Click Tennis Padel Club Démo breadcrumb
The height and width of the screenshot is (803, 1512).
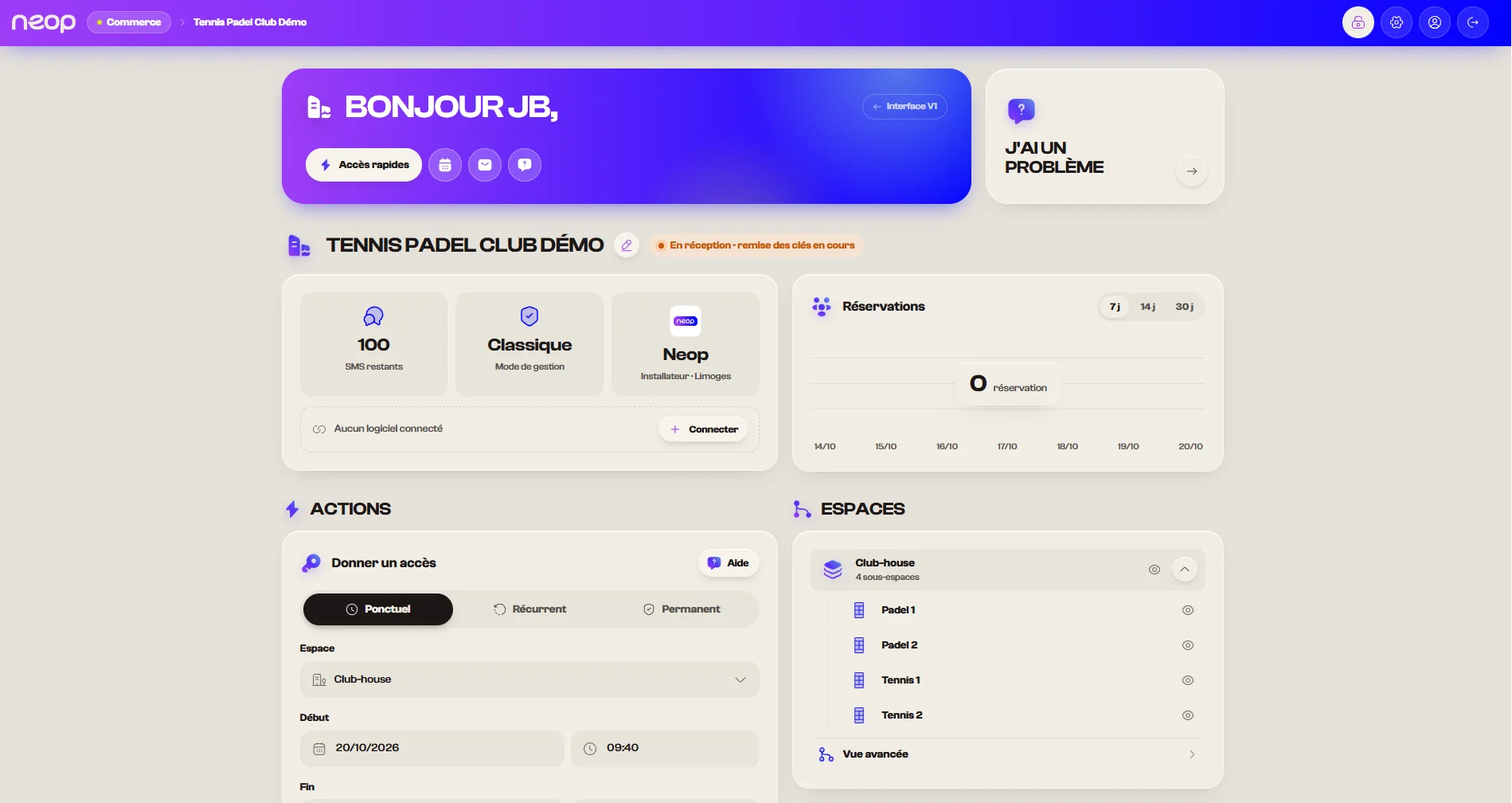coord(250,22)
